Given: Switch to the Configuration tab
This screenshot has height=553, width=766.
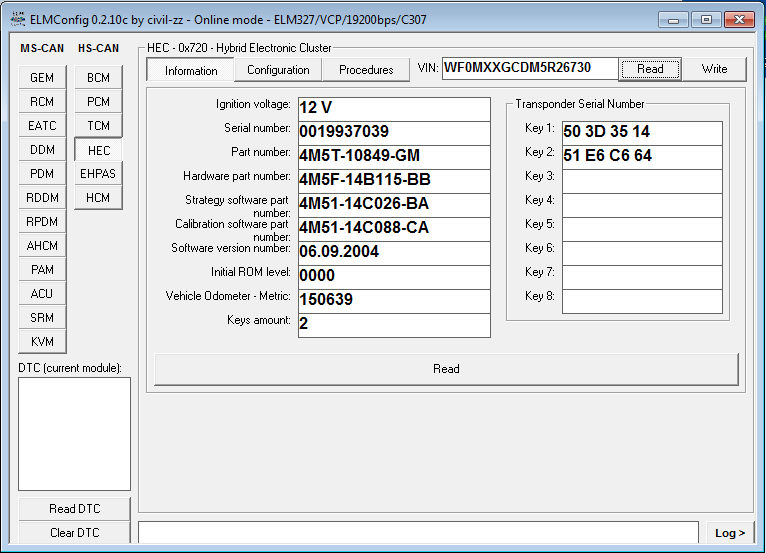Looking at the screenshot, I should click(x=278, y=70).
